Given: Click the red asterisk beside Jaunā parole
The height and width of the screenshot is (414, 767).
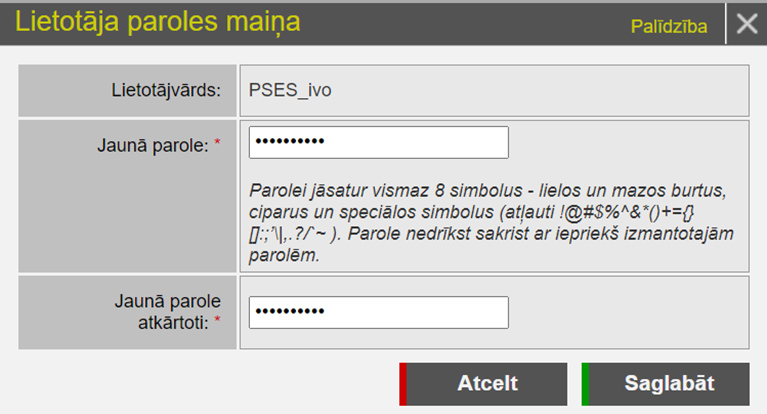Looking at the screenshot, I should click(x=218, y=145).
